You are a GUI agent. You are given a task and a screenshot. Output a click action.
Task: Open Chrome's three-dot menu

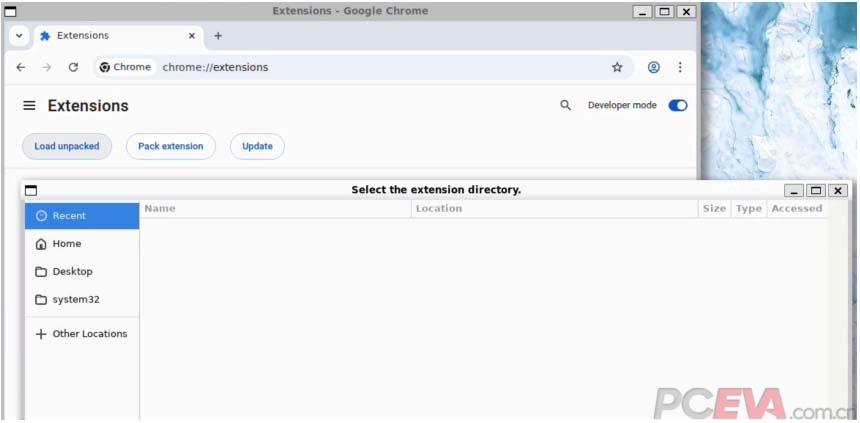[680, 67]
